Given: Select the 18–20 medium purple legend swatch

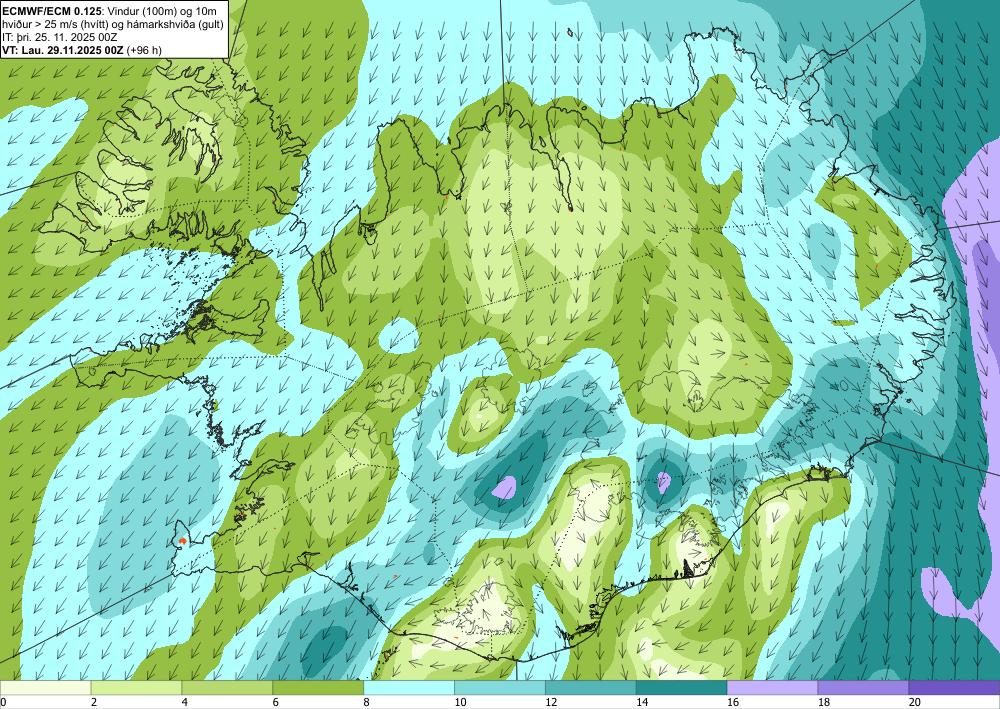Looking at the screenshot, I should click(x=863, y=687).
